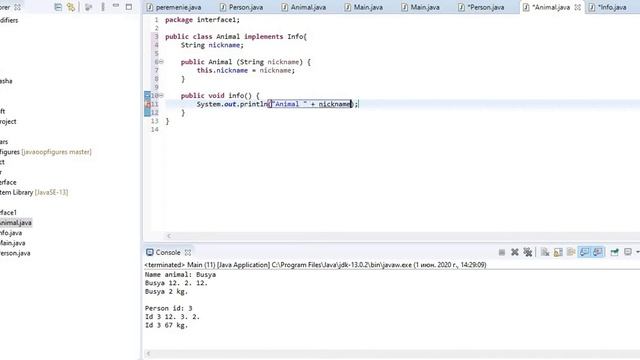
Task: Click the 'Name animal: Busya' console output
Action: tap(180, 274)
